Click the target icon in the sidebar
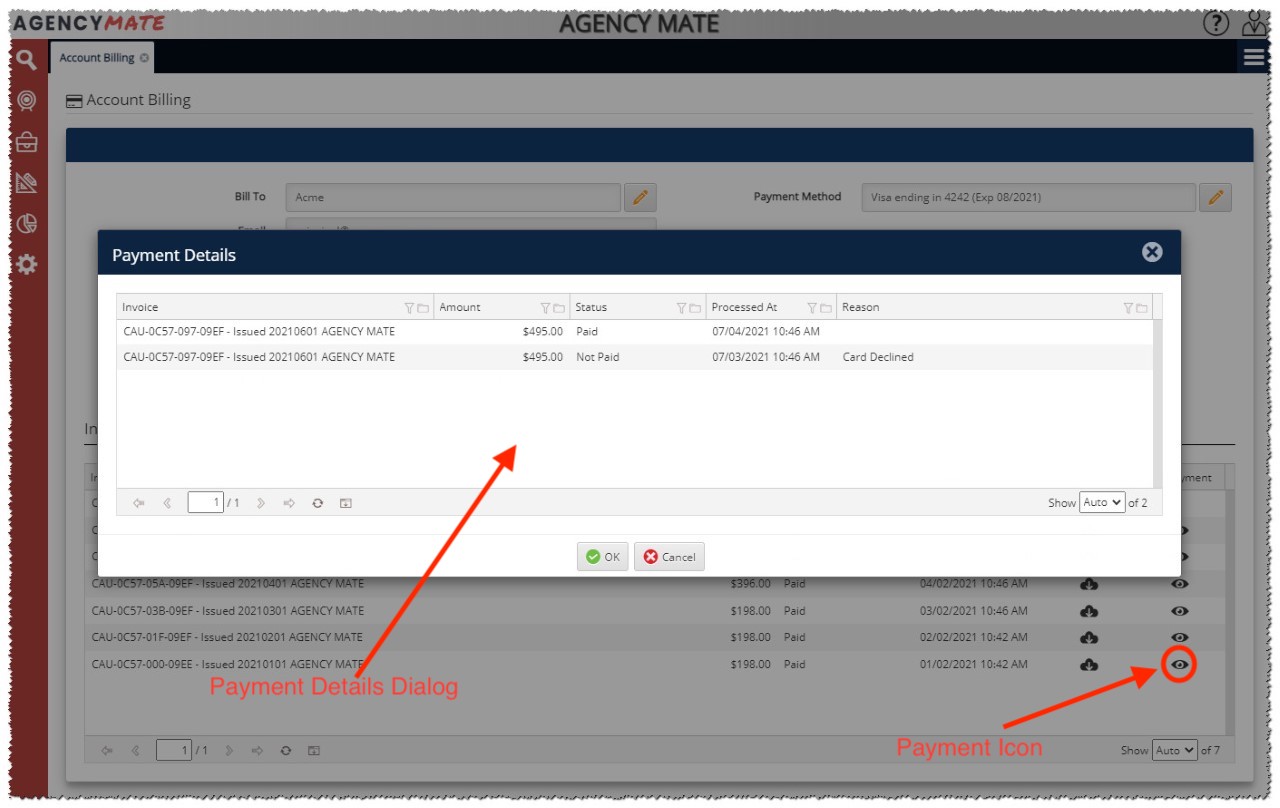 click(x=27, y=100)
